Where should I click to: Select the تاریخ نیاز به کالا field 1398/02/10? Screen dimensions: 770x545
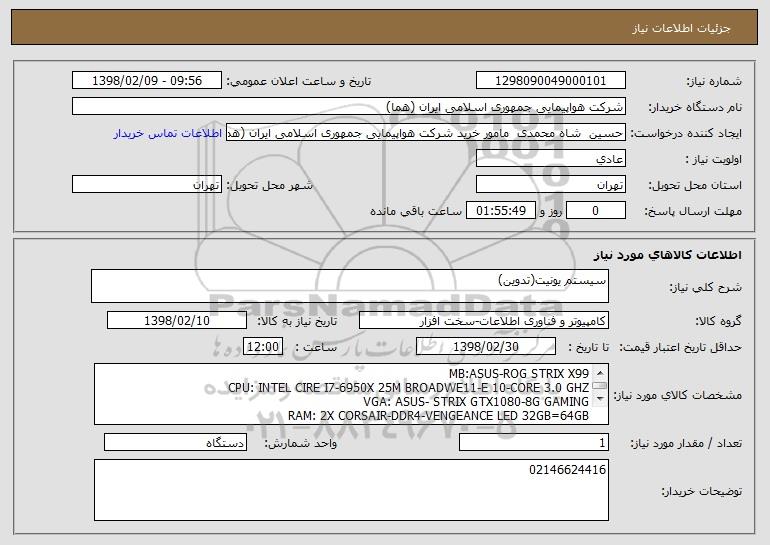[177, 321]
